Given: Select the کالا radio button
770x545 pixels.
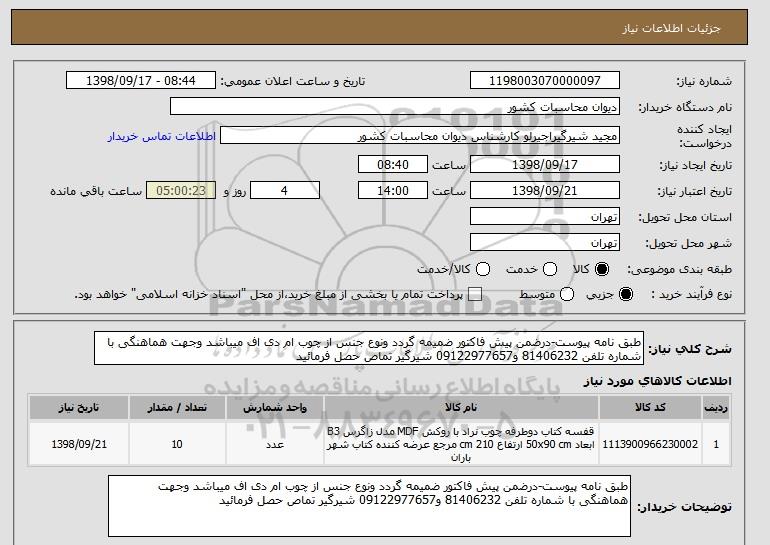Looking at the screenshot, I should point(602,269).
